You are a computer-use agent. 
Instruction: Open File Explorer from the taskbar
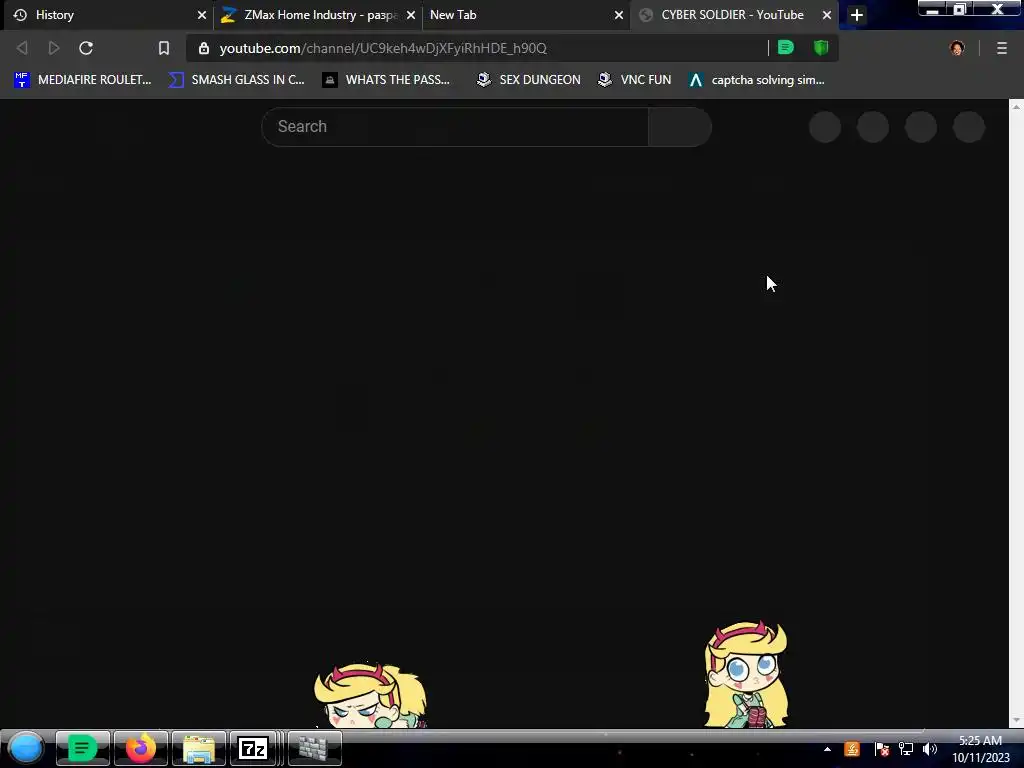(x=199, y=748)
